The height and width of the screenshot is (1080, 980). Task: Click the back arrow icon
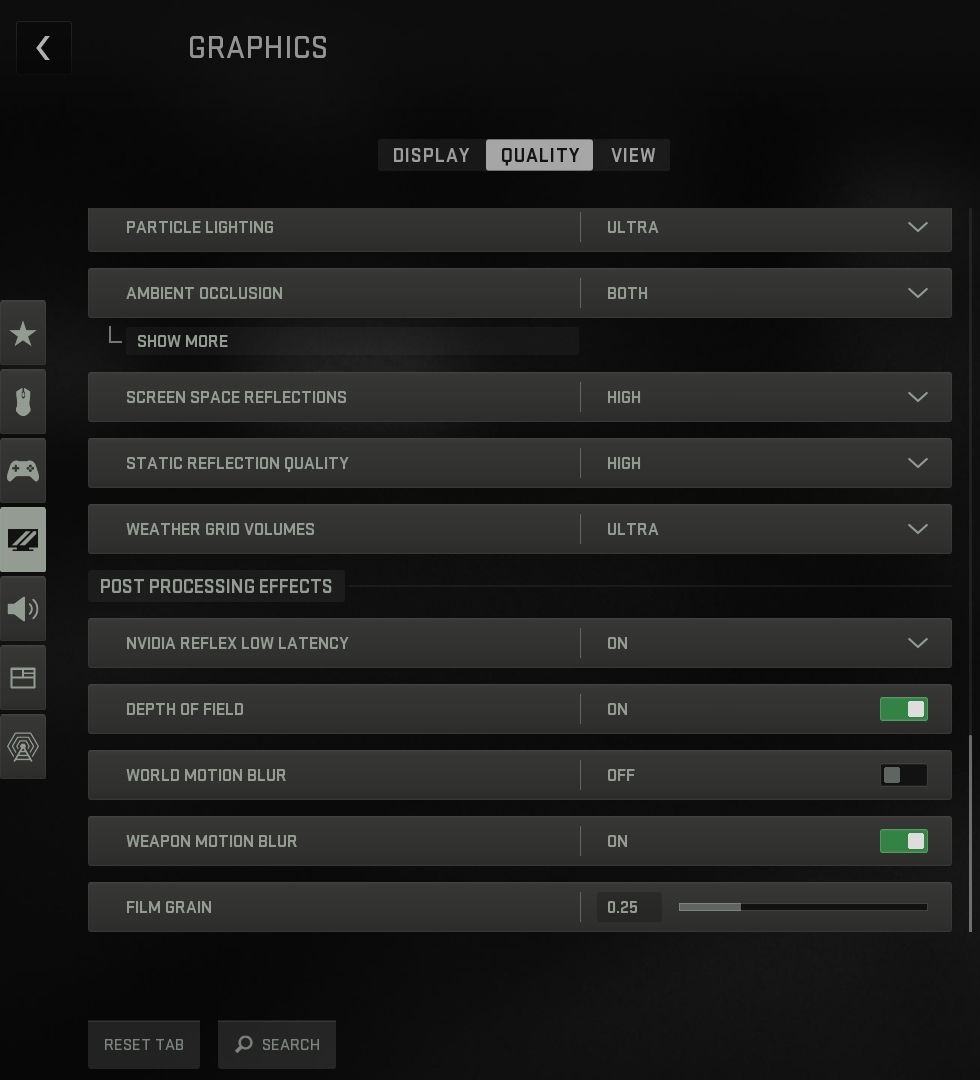click(x=43, y=48)
